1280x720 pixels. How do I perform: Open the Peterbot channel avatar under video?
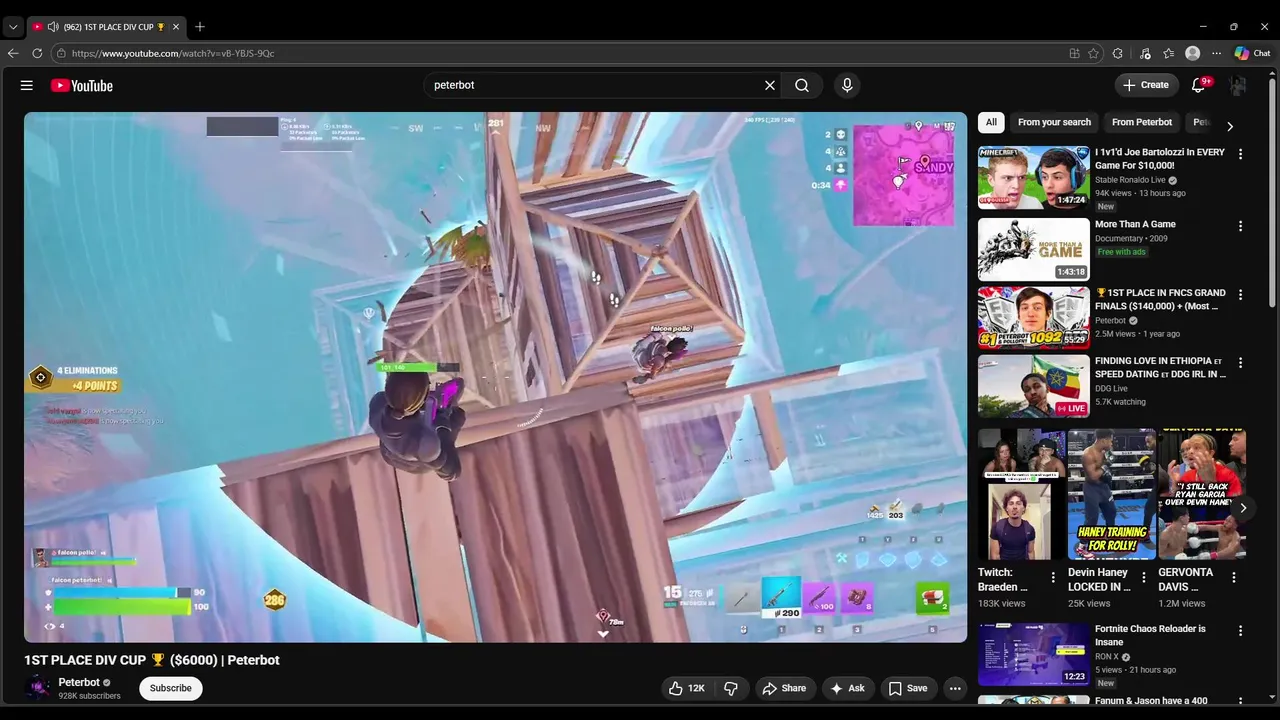coord(38,688)
